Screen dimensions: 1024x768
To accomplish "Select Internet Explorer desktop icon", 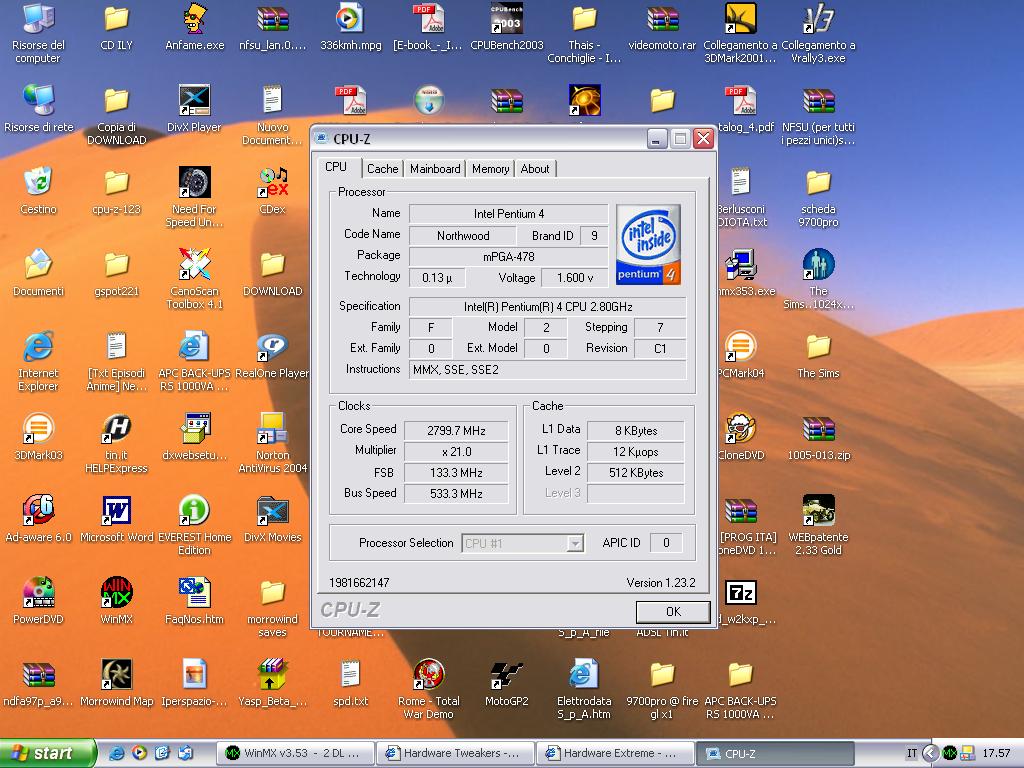I will tap(38, 361).
